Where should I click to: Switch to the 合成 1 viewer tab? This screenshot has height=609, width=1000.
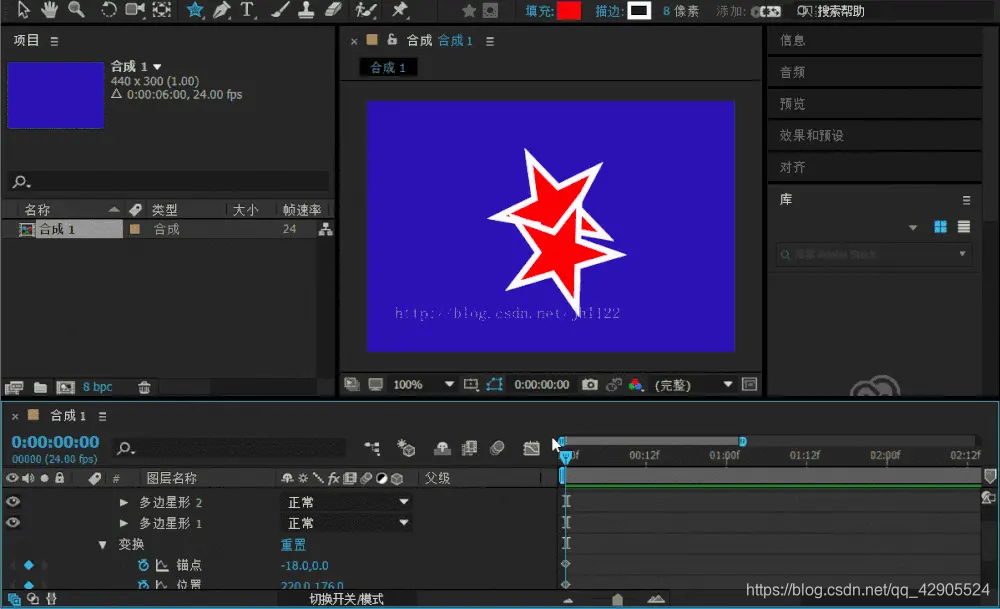tap(388, 68)
